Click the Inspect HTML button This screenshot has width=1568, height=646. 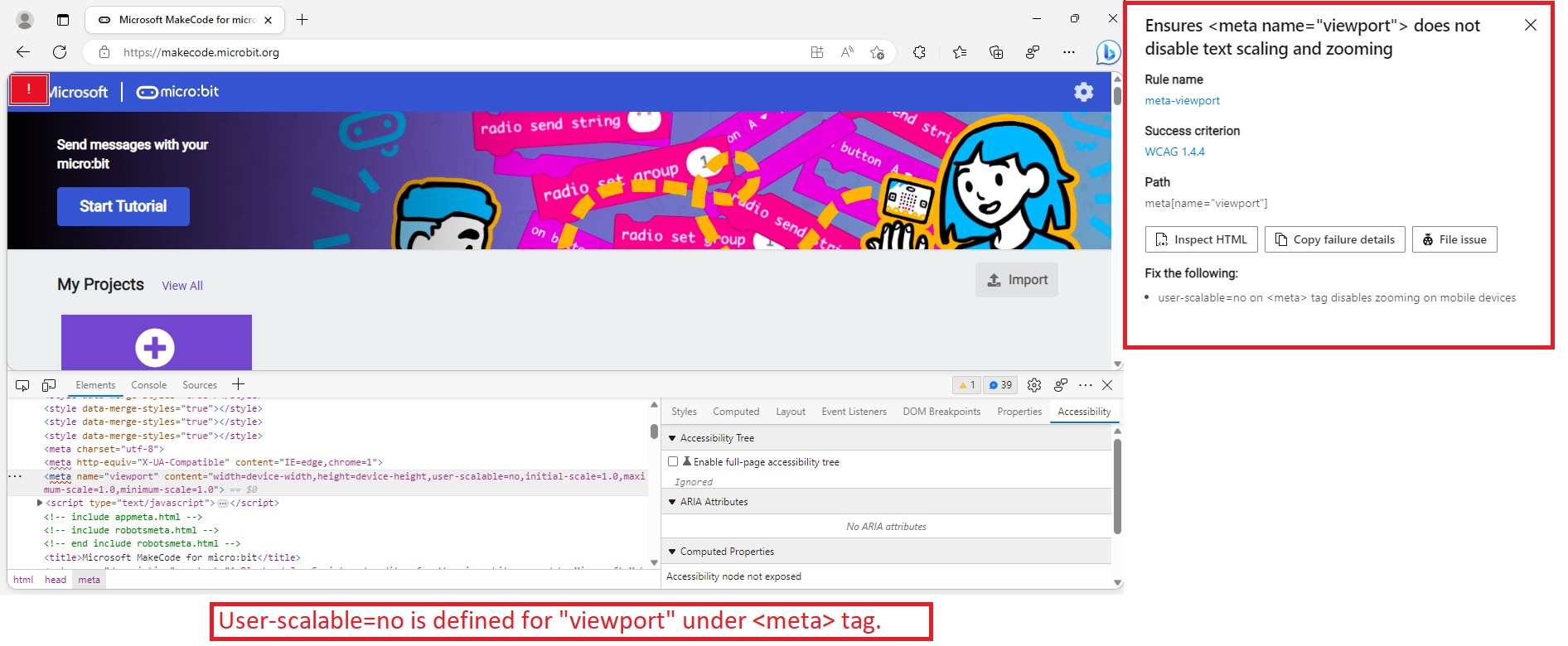coord(1202,239)
